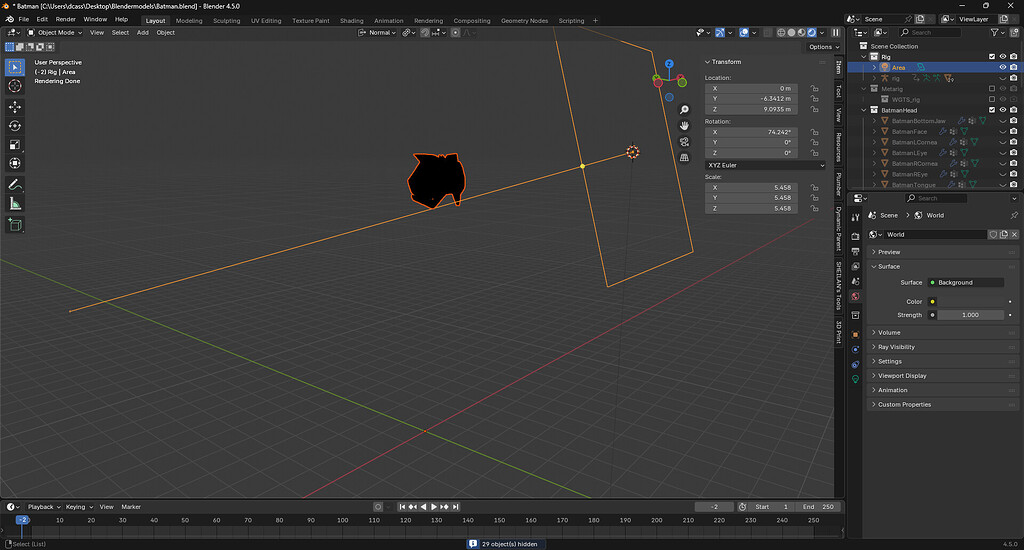The height and width of the screenshot is (550, 1024).
Task: Open the File menu
Action: (24, 20)
